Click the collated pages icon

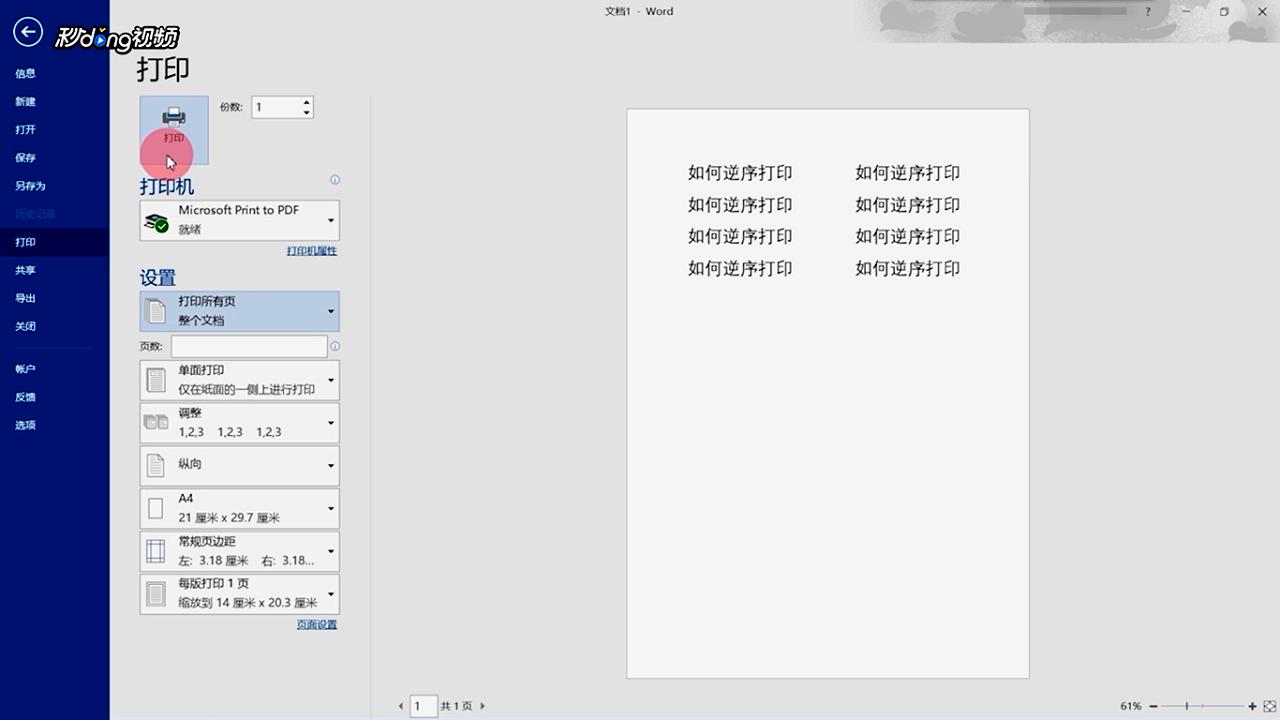[x=156, y=422]
